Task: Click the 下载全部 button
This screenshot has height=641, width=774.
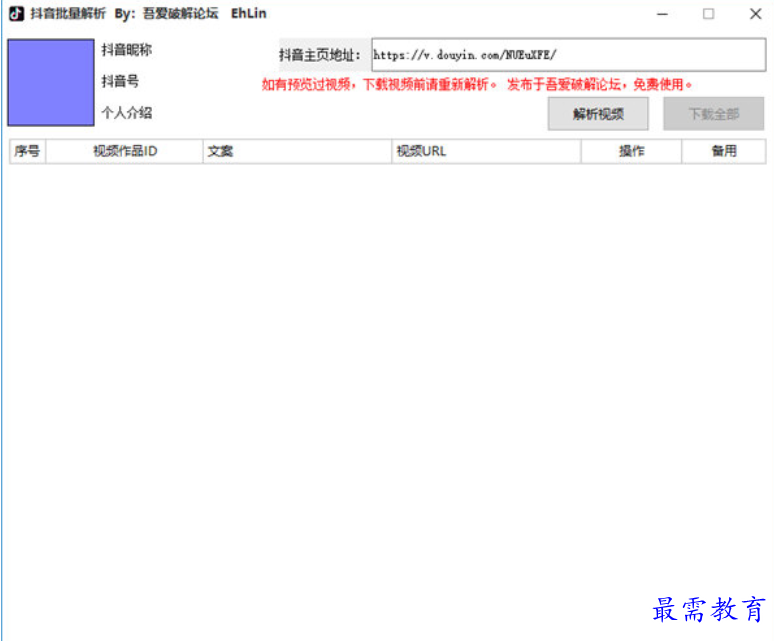Action: tap(713, 114)
